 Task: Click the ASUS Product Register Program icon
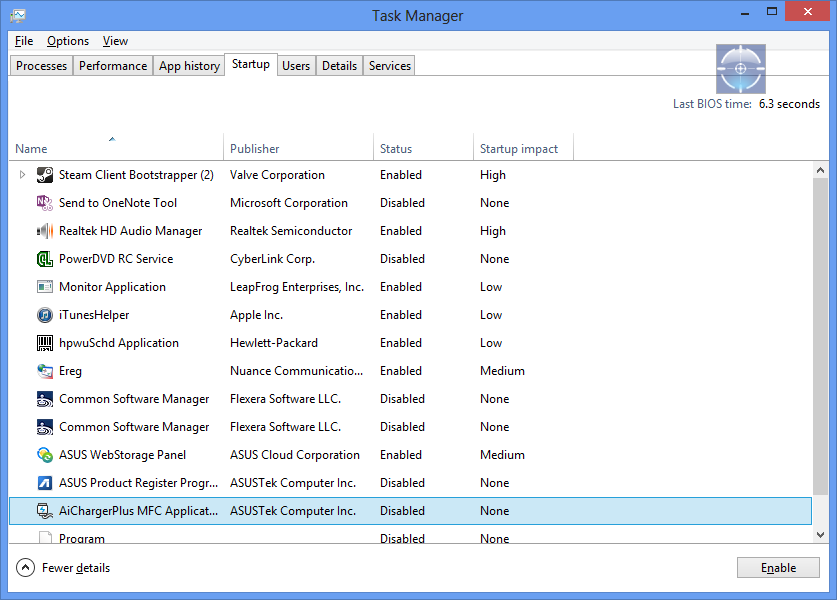pos(45,483)
